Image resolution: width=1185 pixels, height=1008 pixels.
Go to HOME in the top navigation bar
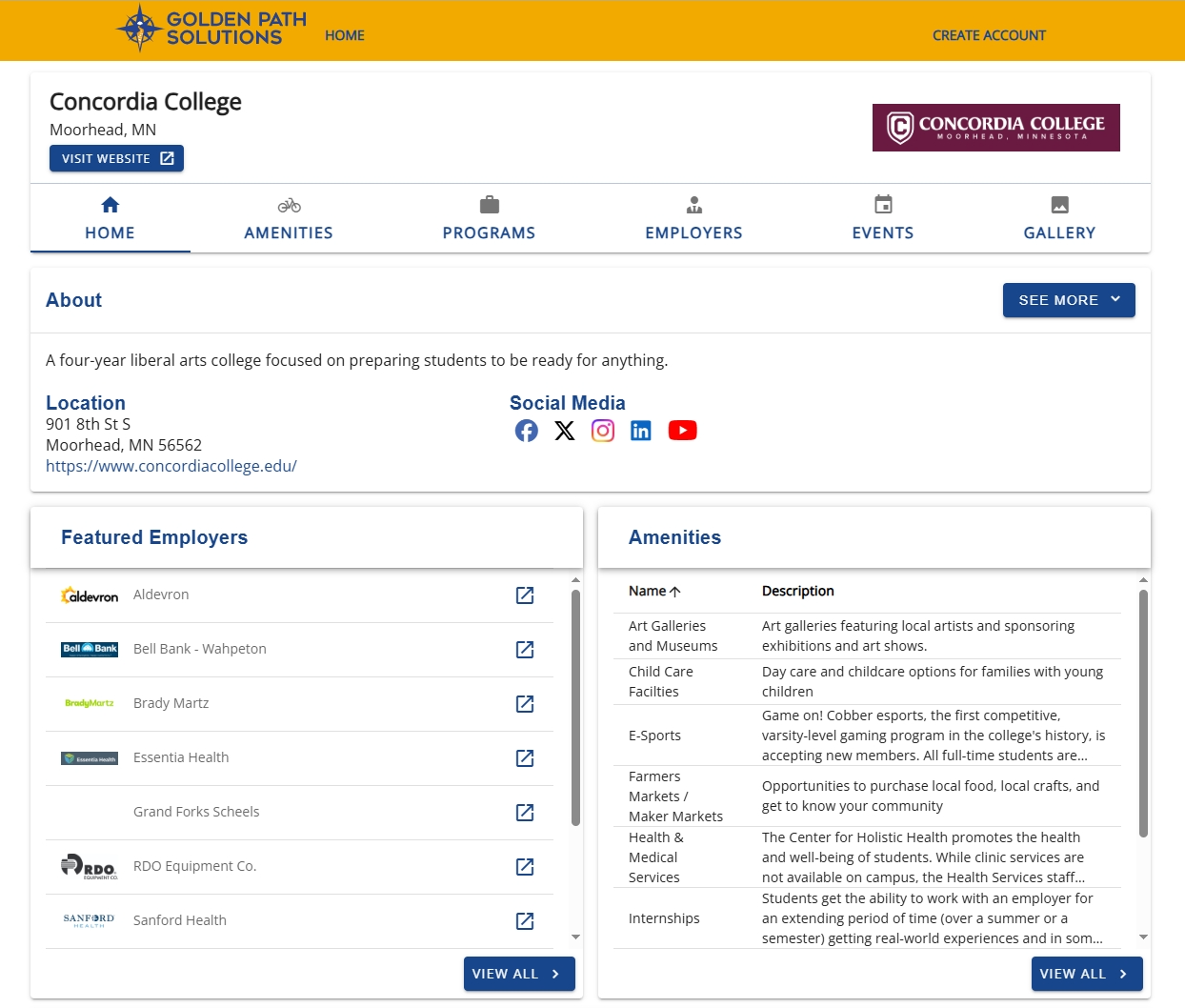(345, 35)
